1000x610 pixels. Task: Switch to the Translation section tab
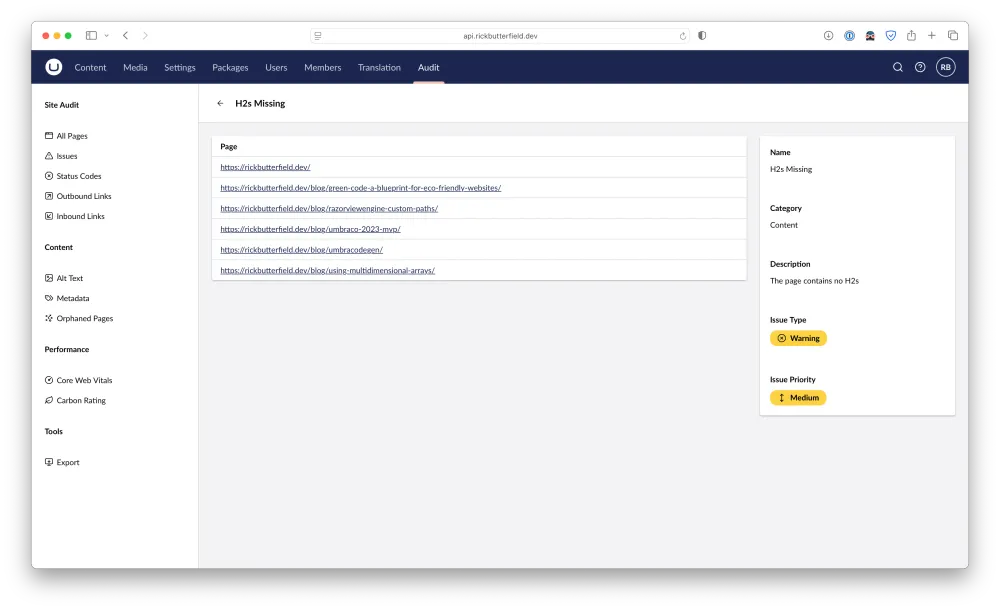379,68
